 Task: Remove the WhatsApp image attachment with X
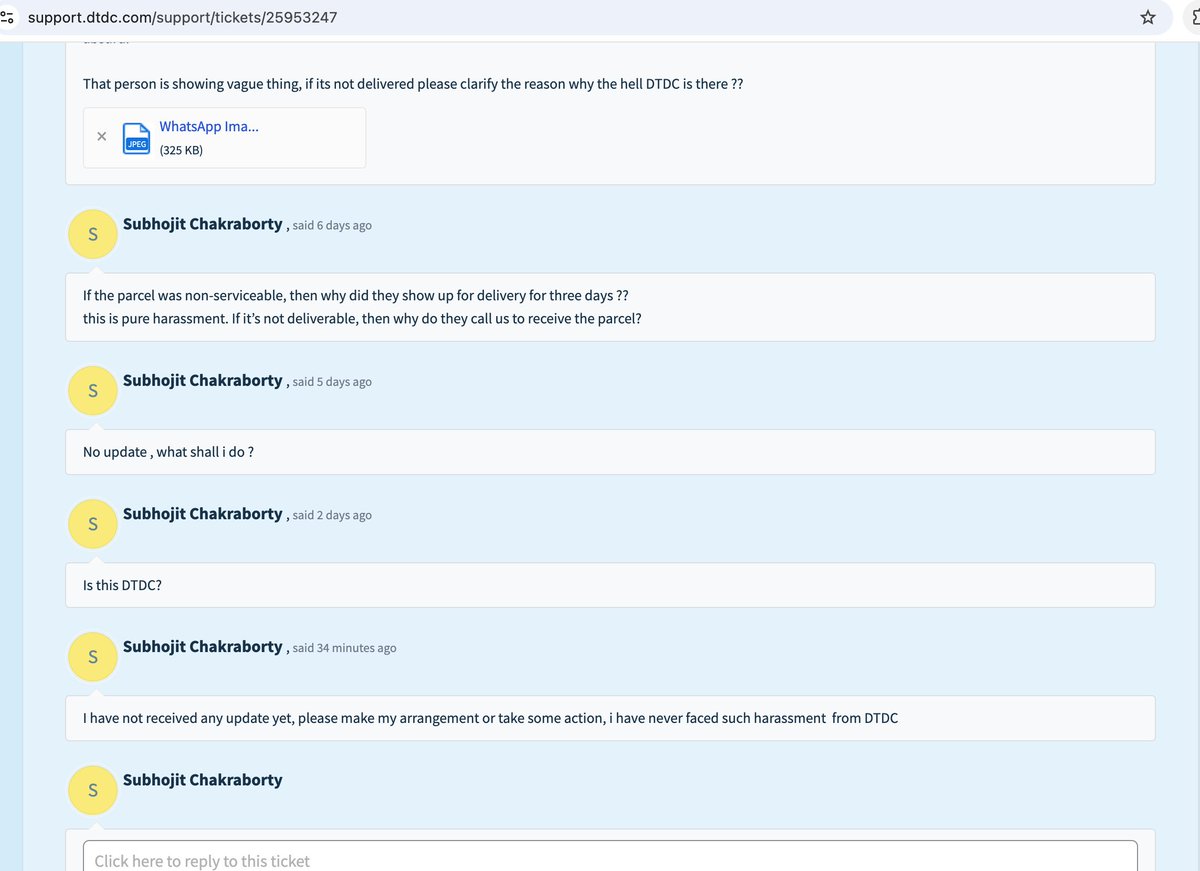102,137
